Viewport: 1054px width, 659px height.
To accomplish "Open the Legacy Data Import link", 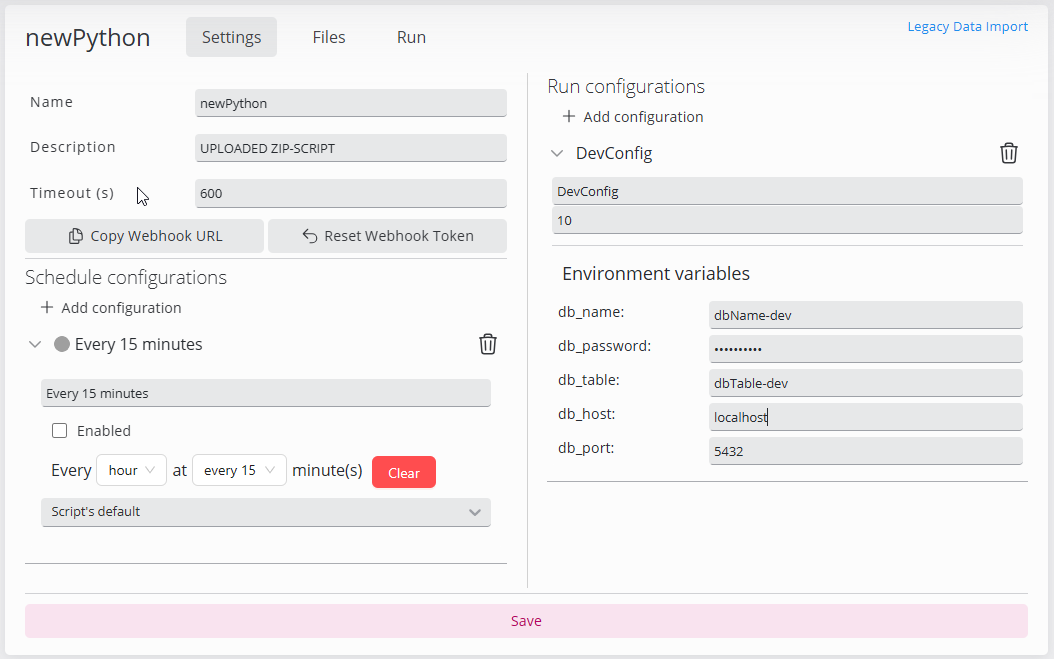I will (x=967, y=27).
